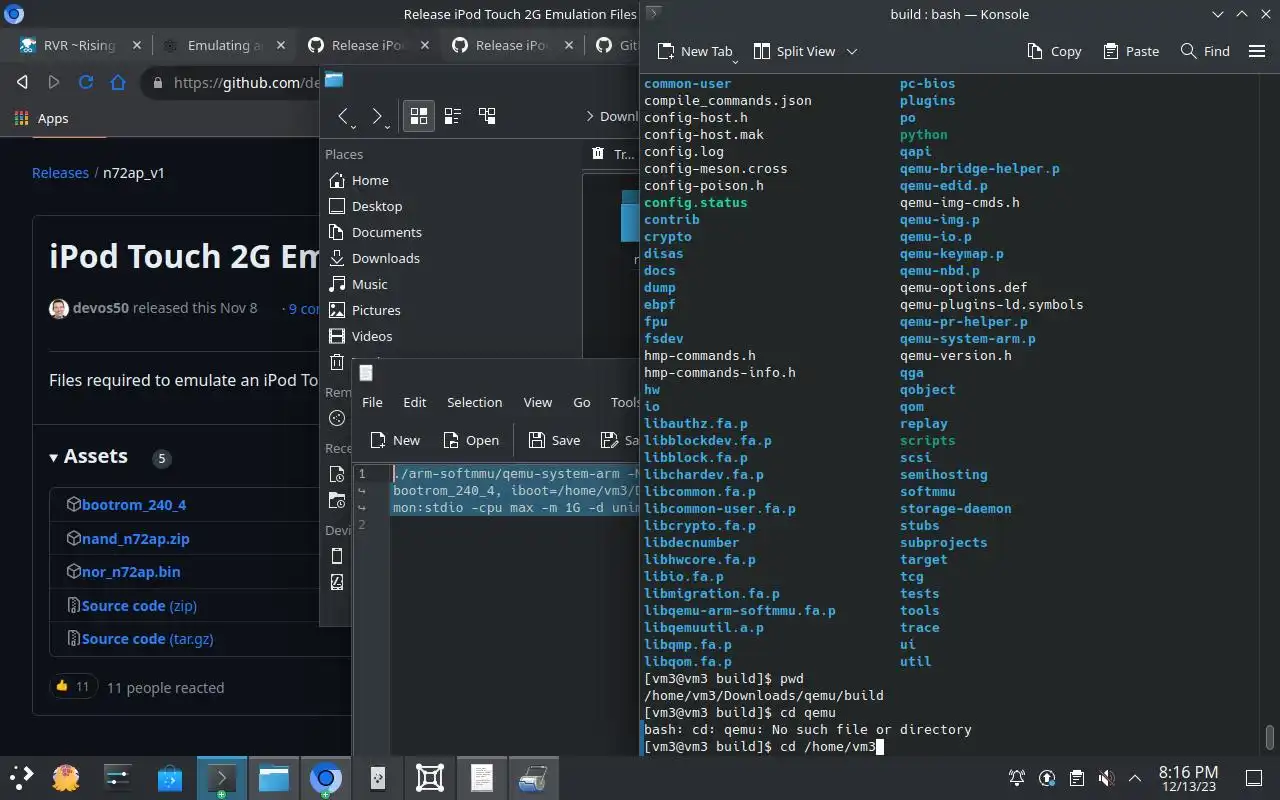Image resolution: width=1280 pixels, height=800 pixels.
Task: Open the KDE application launcher
Action: coord(22,777)
